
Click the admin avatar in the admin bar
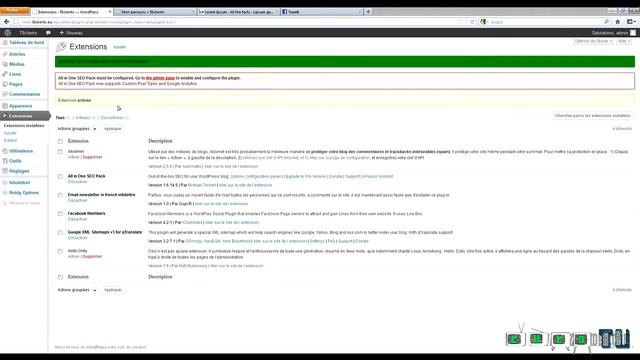pyautogui.click(x=633, y=33)
